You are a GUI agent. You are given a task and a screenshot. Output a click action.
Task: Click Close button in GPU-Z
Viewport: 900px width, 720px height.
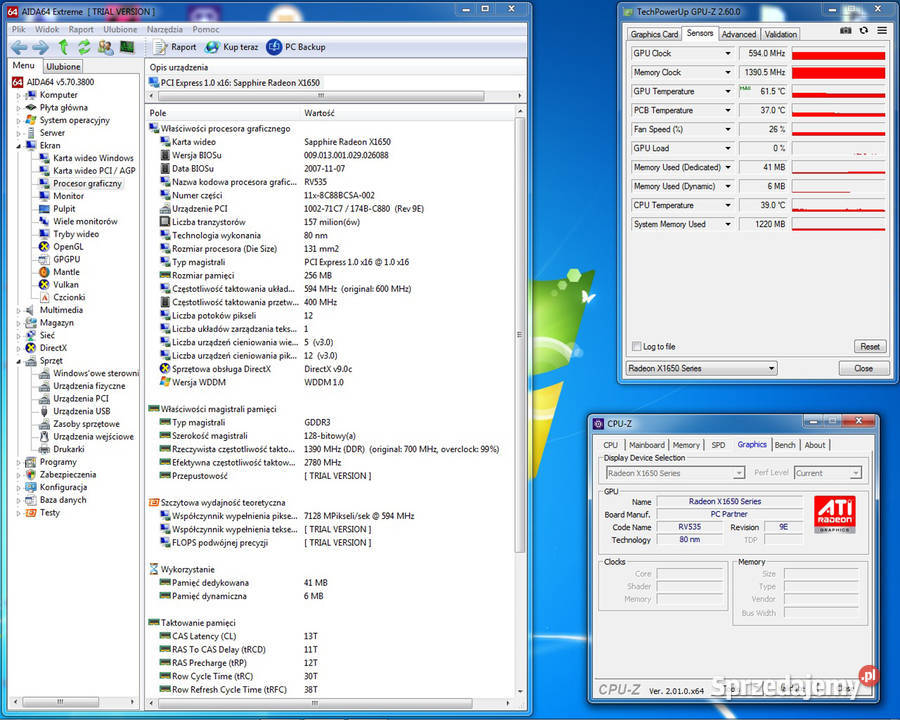863,368
